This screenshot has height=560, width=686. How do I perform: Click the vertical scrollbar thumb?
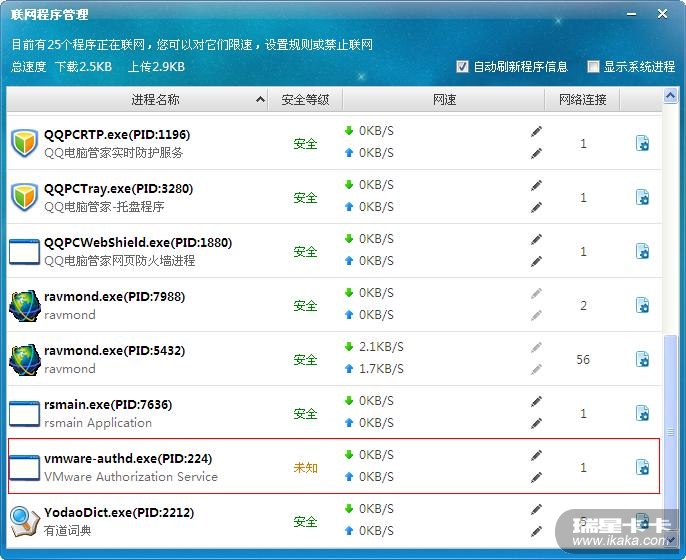(670, 431)
